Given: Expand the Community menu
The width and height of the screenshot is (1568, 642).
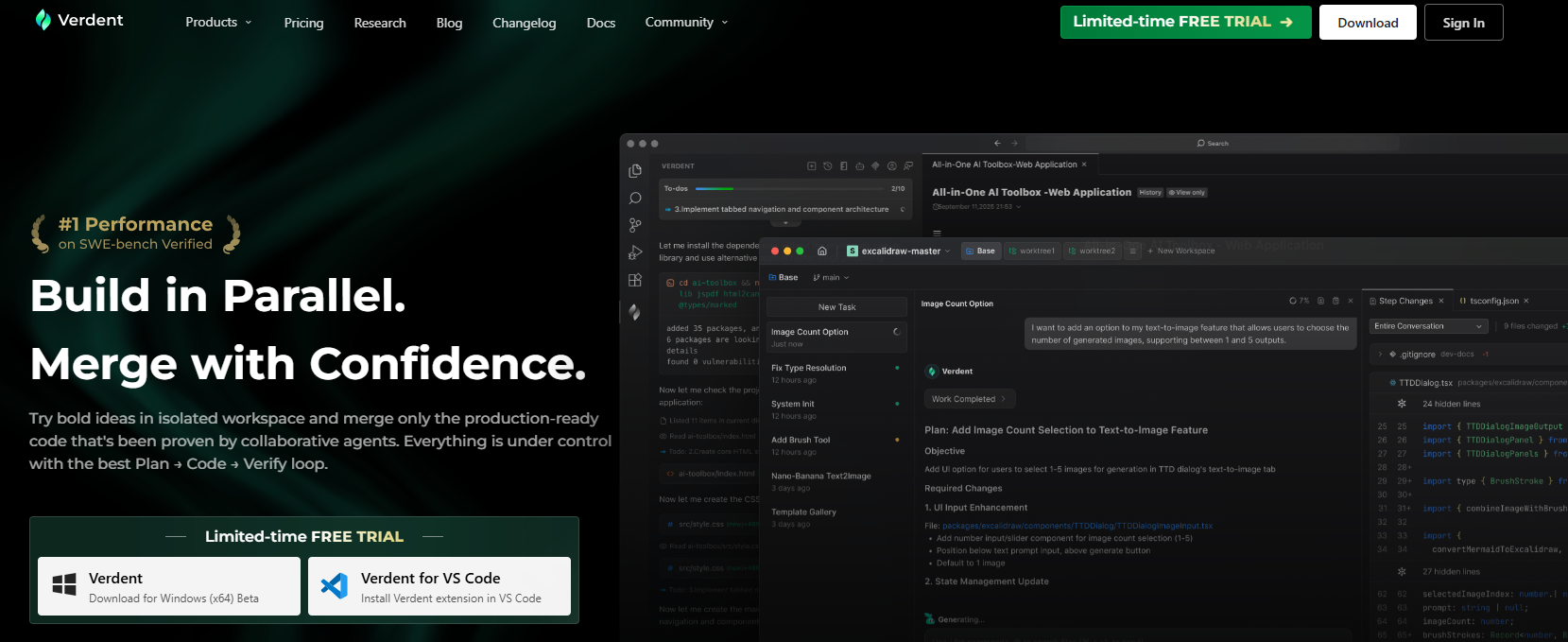Looking at the screenshot, I should (x=686, y=22).
